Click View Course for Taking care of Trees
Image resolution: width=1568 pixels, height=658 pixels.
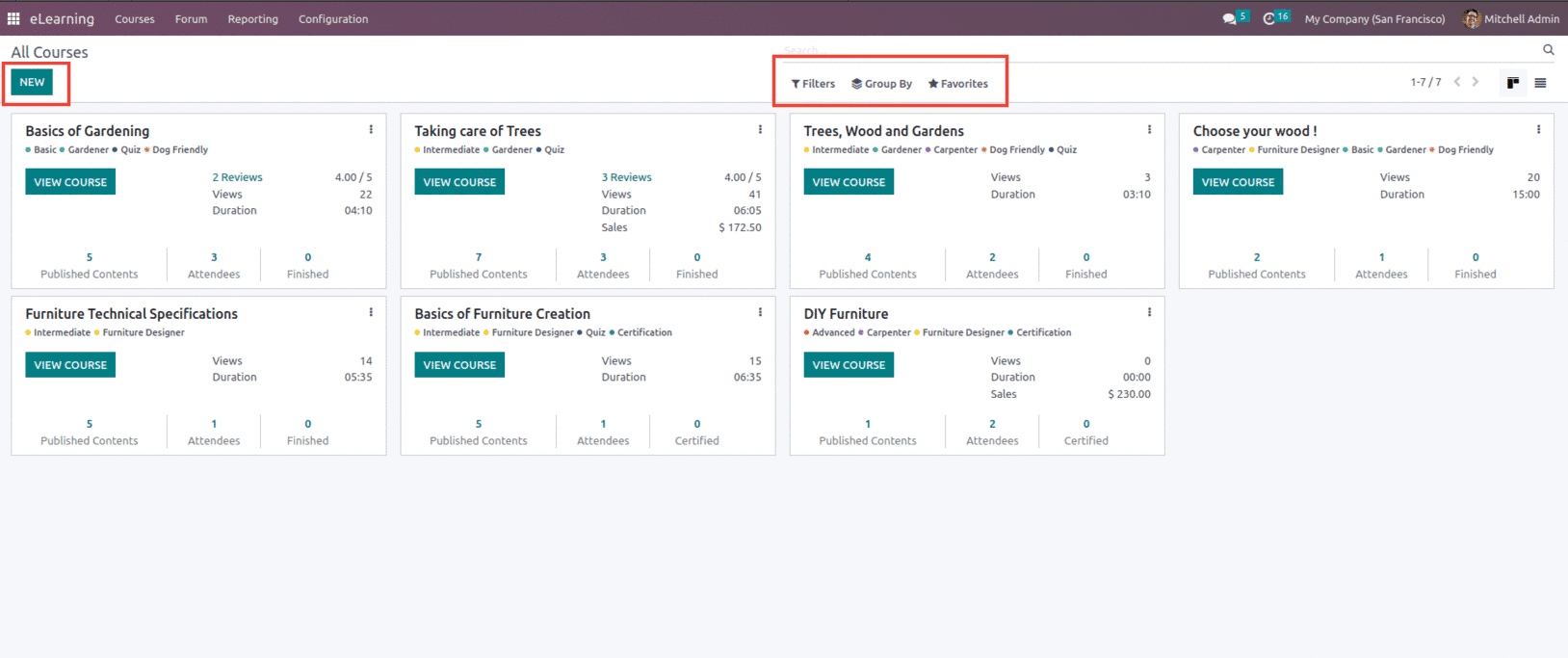(x=459, y=182)
